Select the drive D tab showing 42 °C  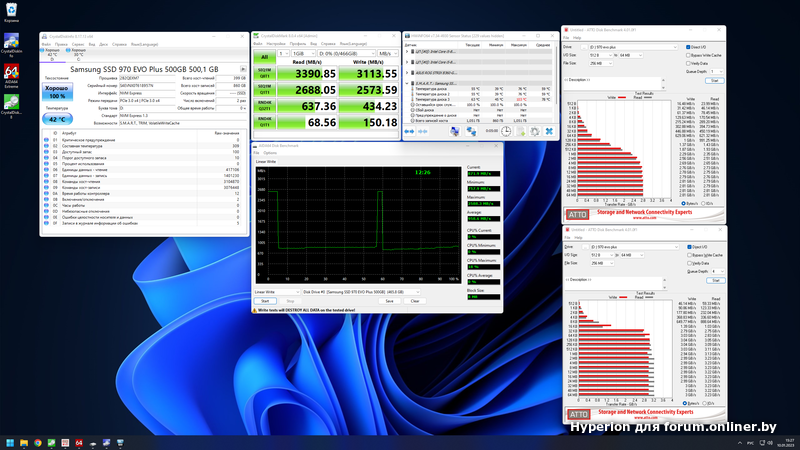click(50, 54)
